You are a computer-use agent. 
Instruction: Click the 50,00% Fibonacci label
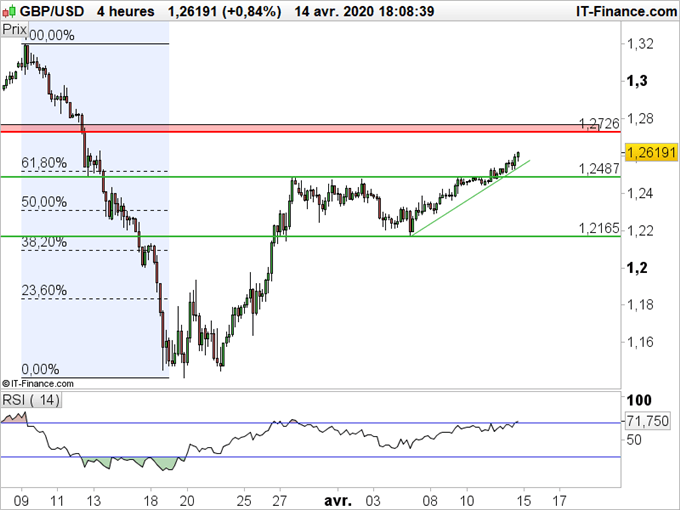pyautogui.click(x=44, y=202)
